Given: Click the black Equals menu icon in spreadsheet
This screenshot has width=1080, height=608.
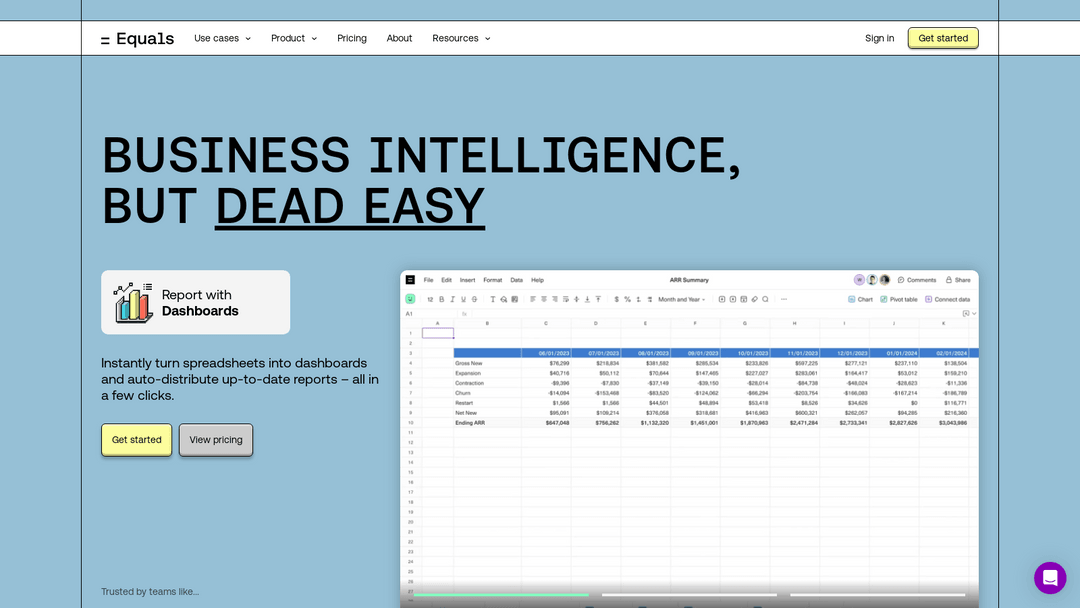Looking at the screenshot, I should point(410,280).
